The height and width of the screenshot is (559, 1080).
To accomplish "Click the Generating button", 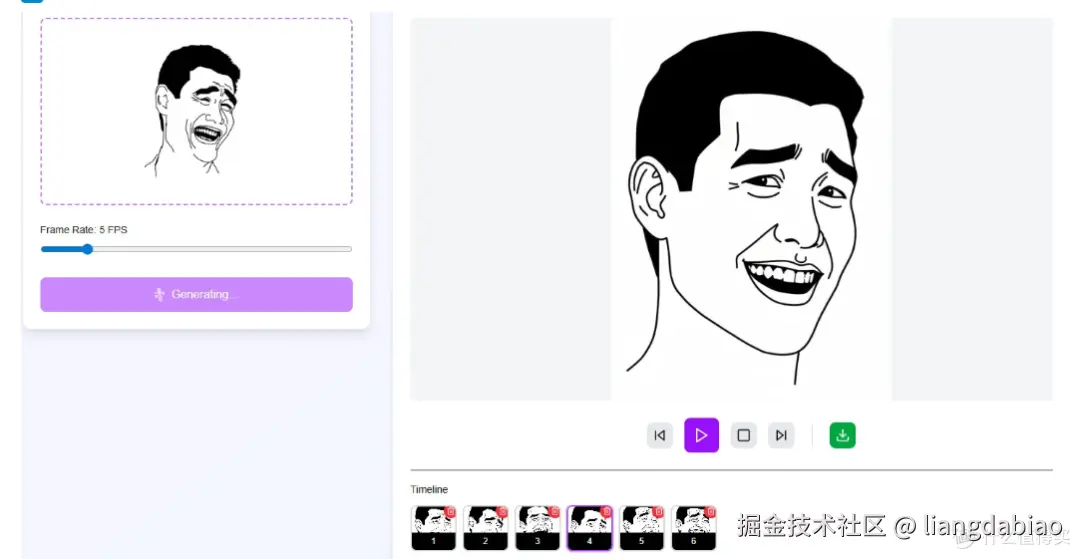I will (196, 295).
